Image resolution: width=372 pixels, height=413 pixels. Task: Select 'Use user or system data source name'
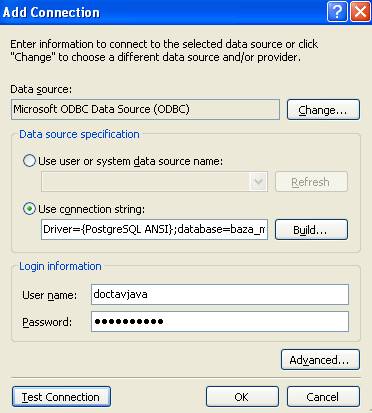(x=29, y=161)
